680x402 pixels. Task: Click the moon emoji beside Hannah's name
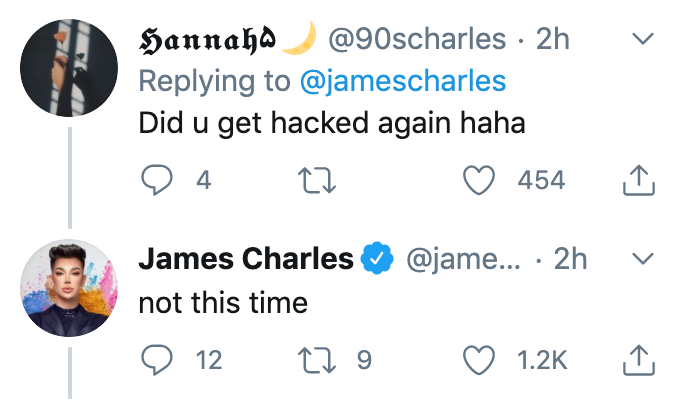298,39
